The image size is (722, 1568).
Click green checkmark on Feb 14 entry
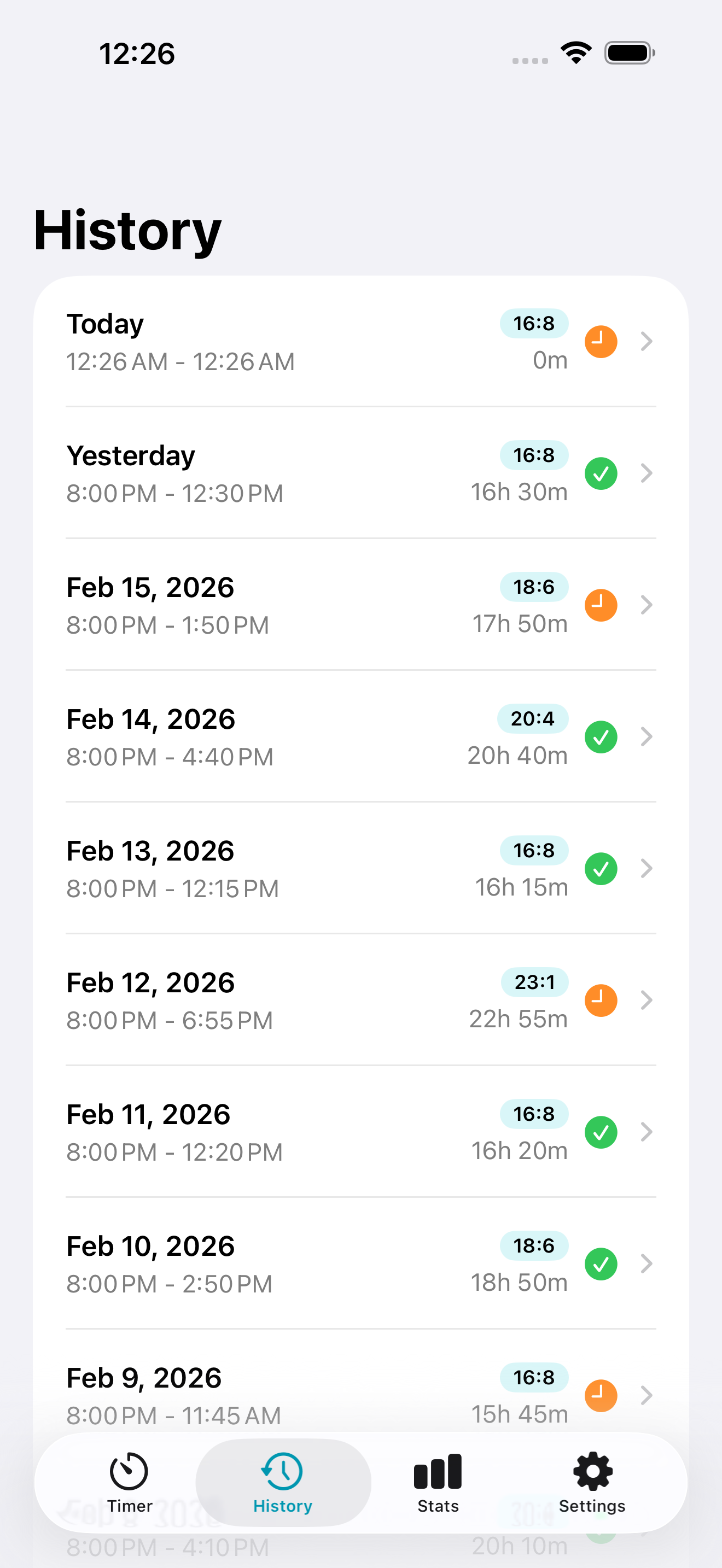[601, 736]
